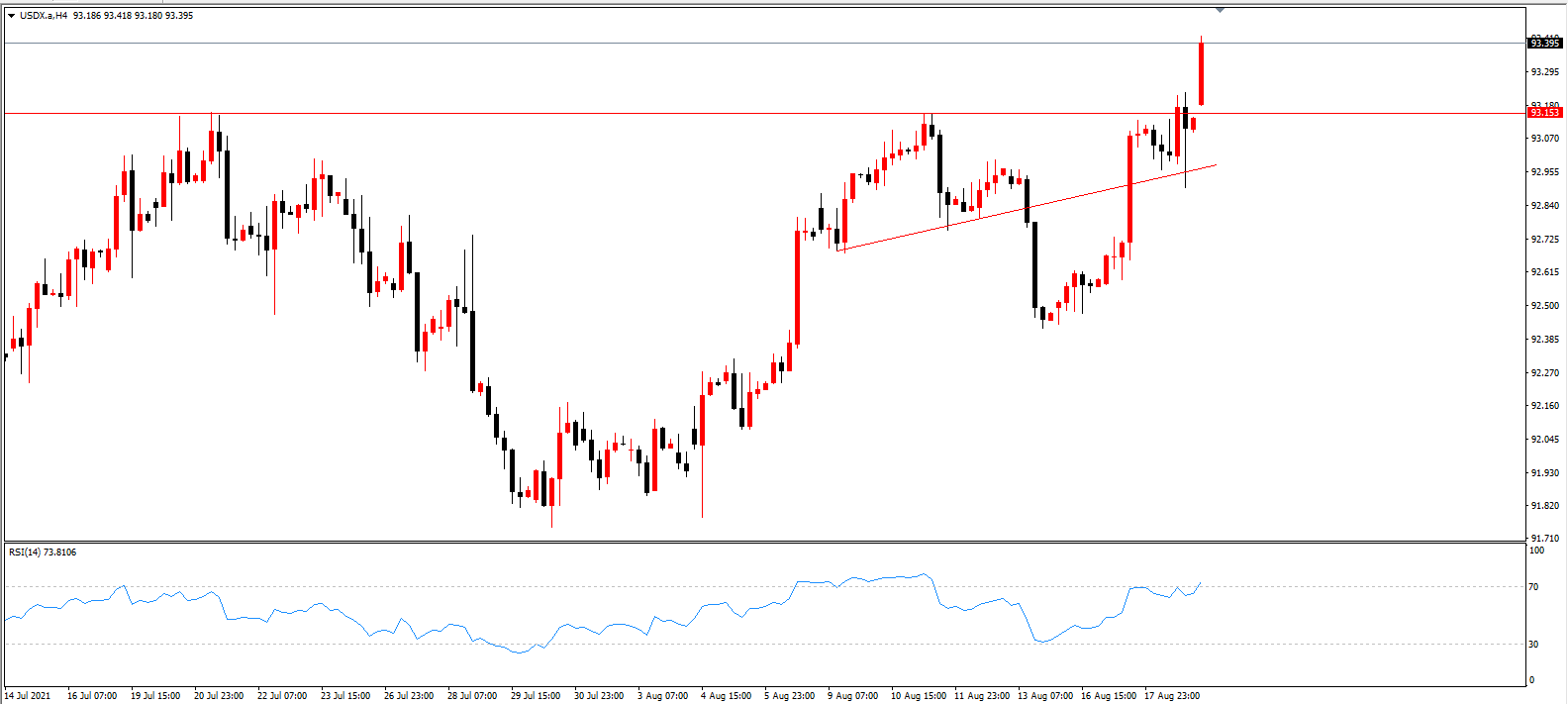This screenshot has width=1568, height=704.
Task: Click the 17 Aug 23:00 time axis label
Action: [x=1172, y=695]
